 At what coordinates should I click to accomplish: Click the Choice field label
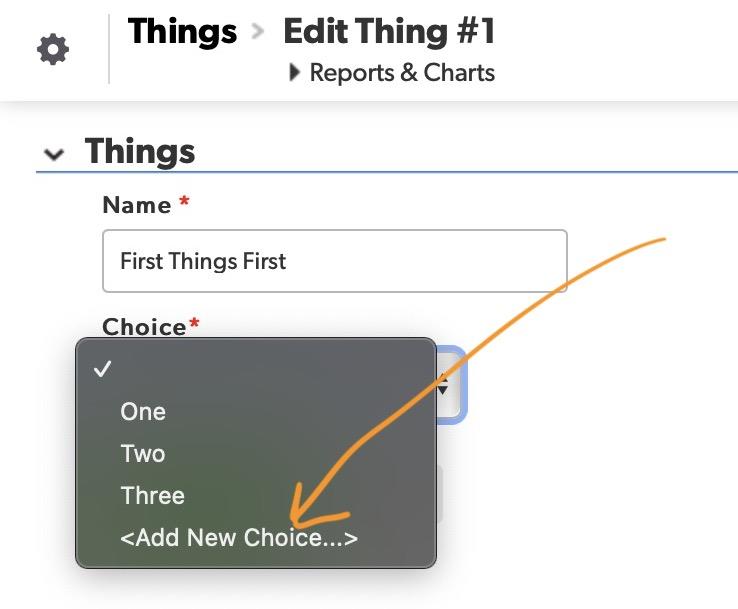click(x=144, y=327)
